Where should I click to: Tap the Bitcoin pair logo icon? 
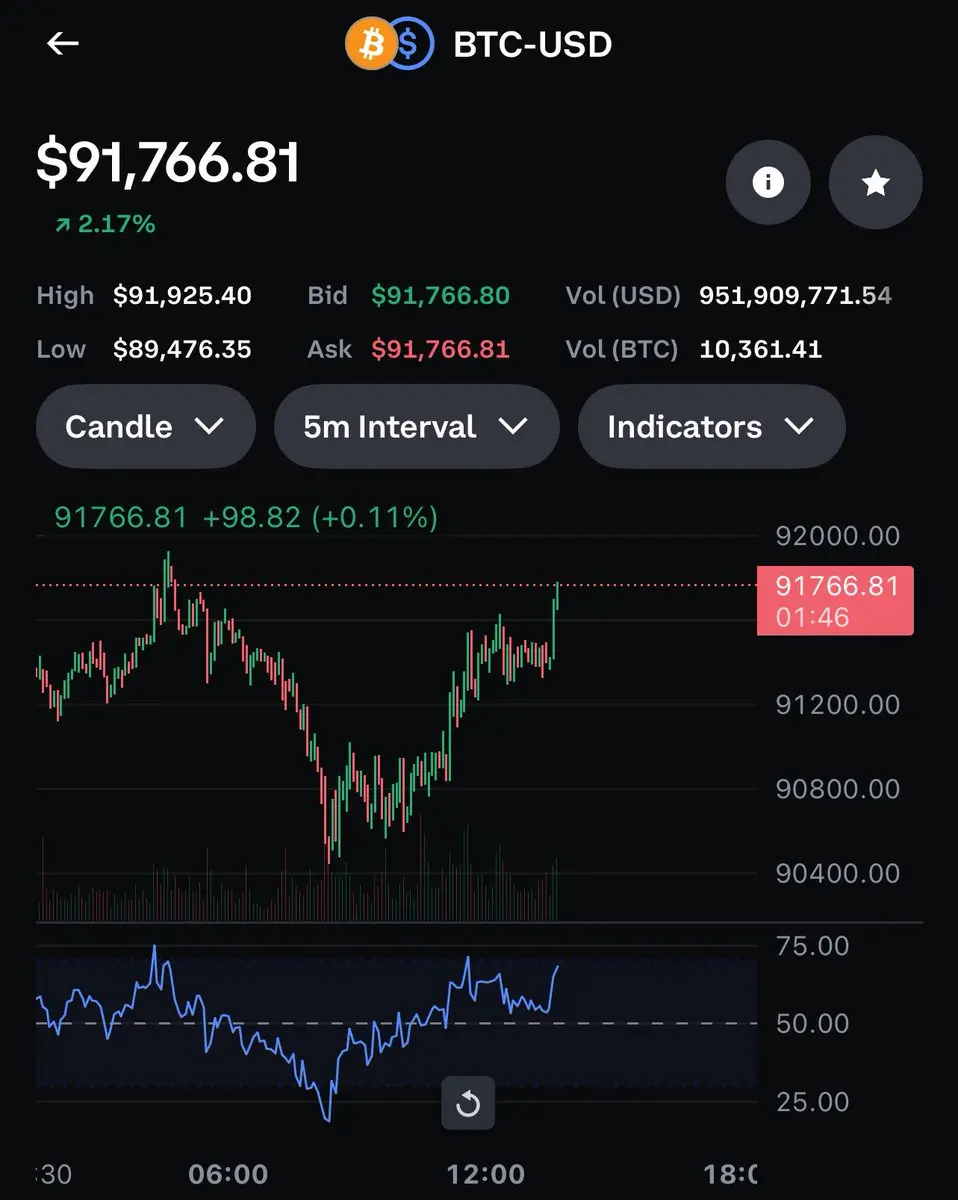(x=390, y=44)
